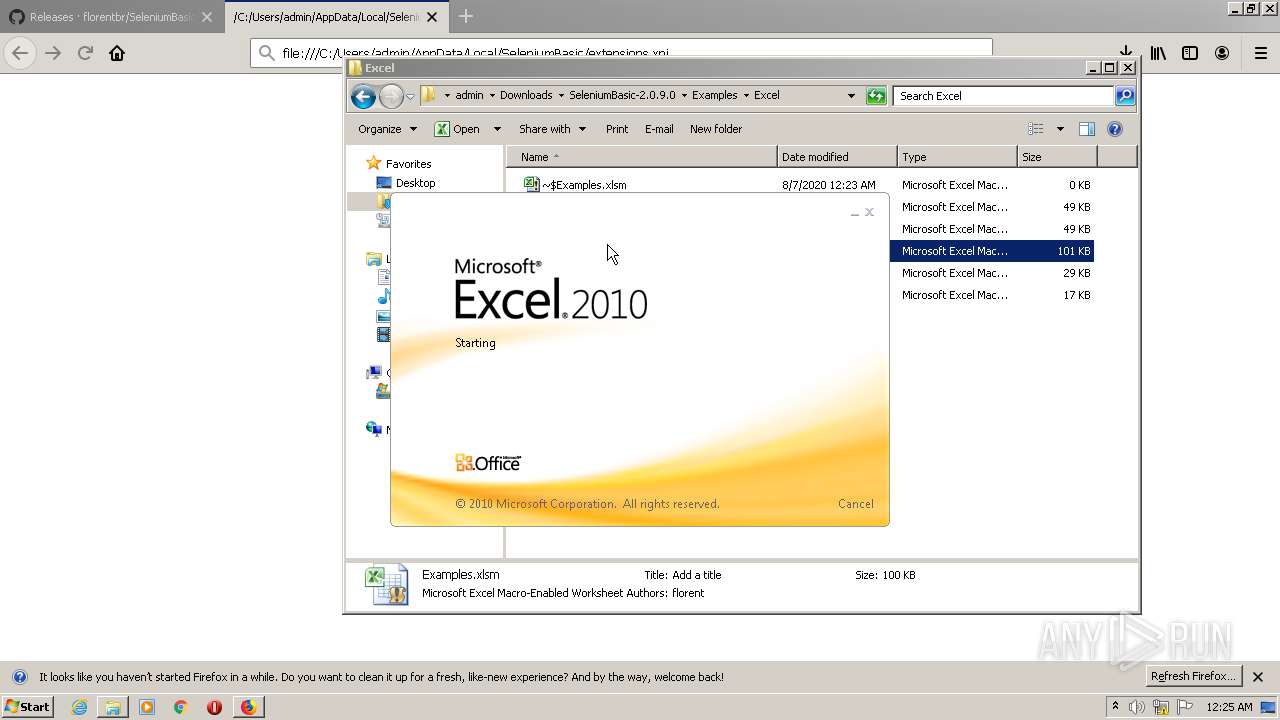1280x720 pixels.
Task: Go back in the Excel folder window
Action: point(363,96)
